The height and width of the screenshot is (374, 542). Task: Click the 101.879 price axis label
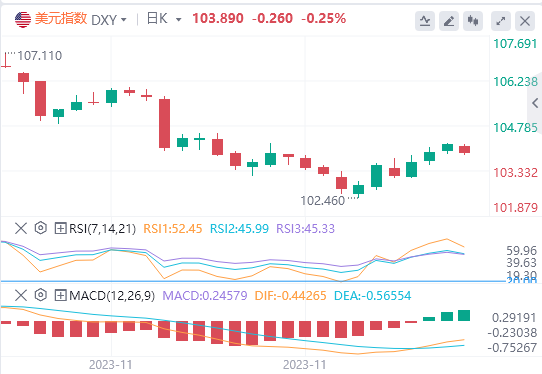pyautogui.click(x=515, y=208)
